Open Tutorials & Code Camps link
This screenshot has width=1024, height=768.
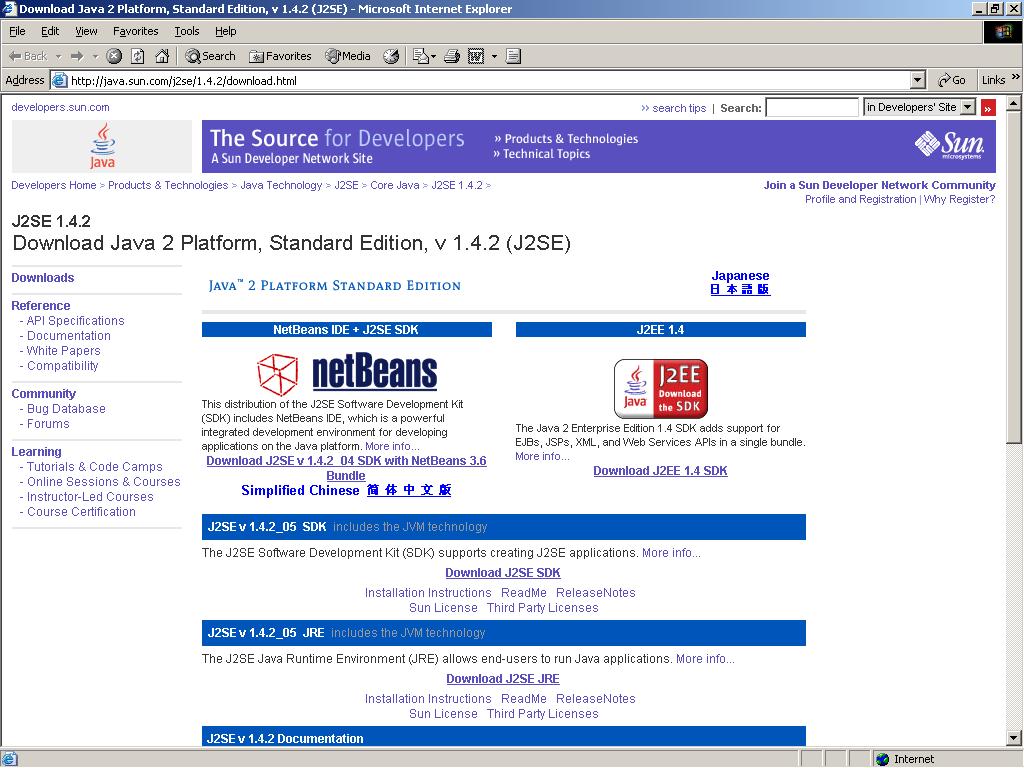tap(95, 467)
